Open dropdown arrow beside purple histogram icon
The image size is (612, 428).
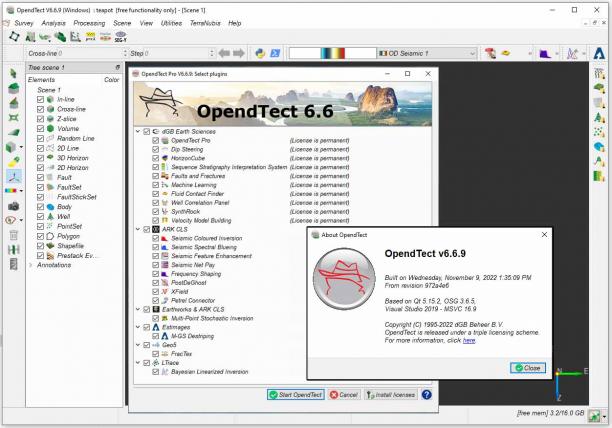coord(557,53)
